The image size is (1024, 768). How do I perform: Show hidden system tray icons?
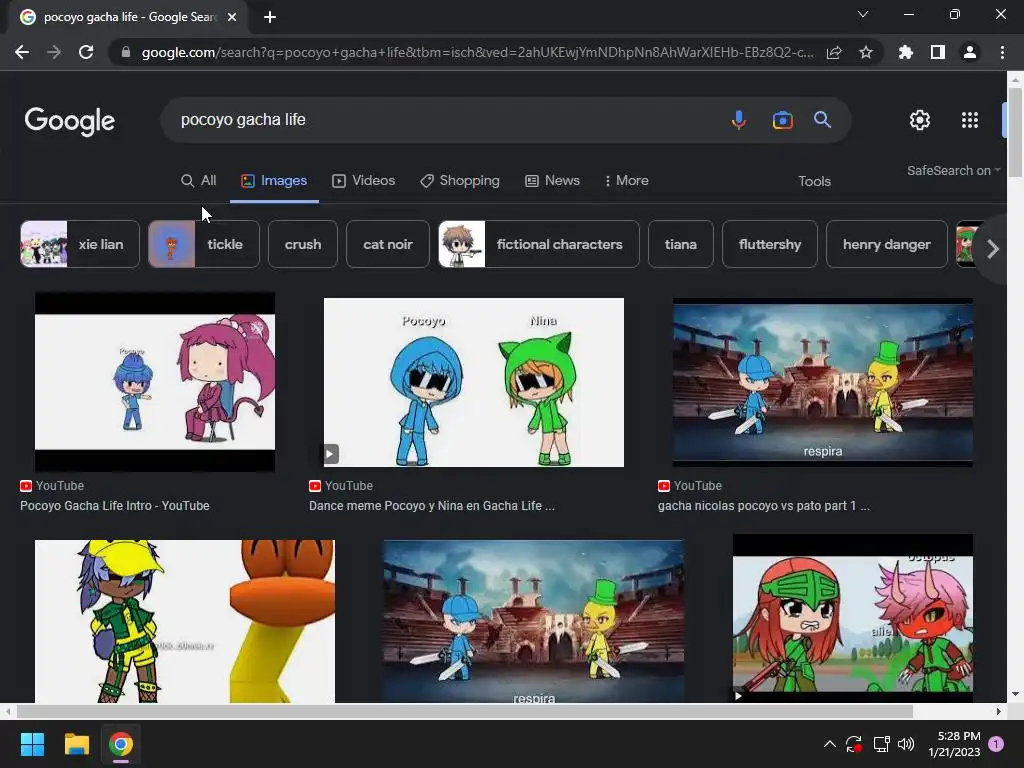click(829, 744)
